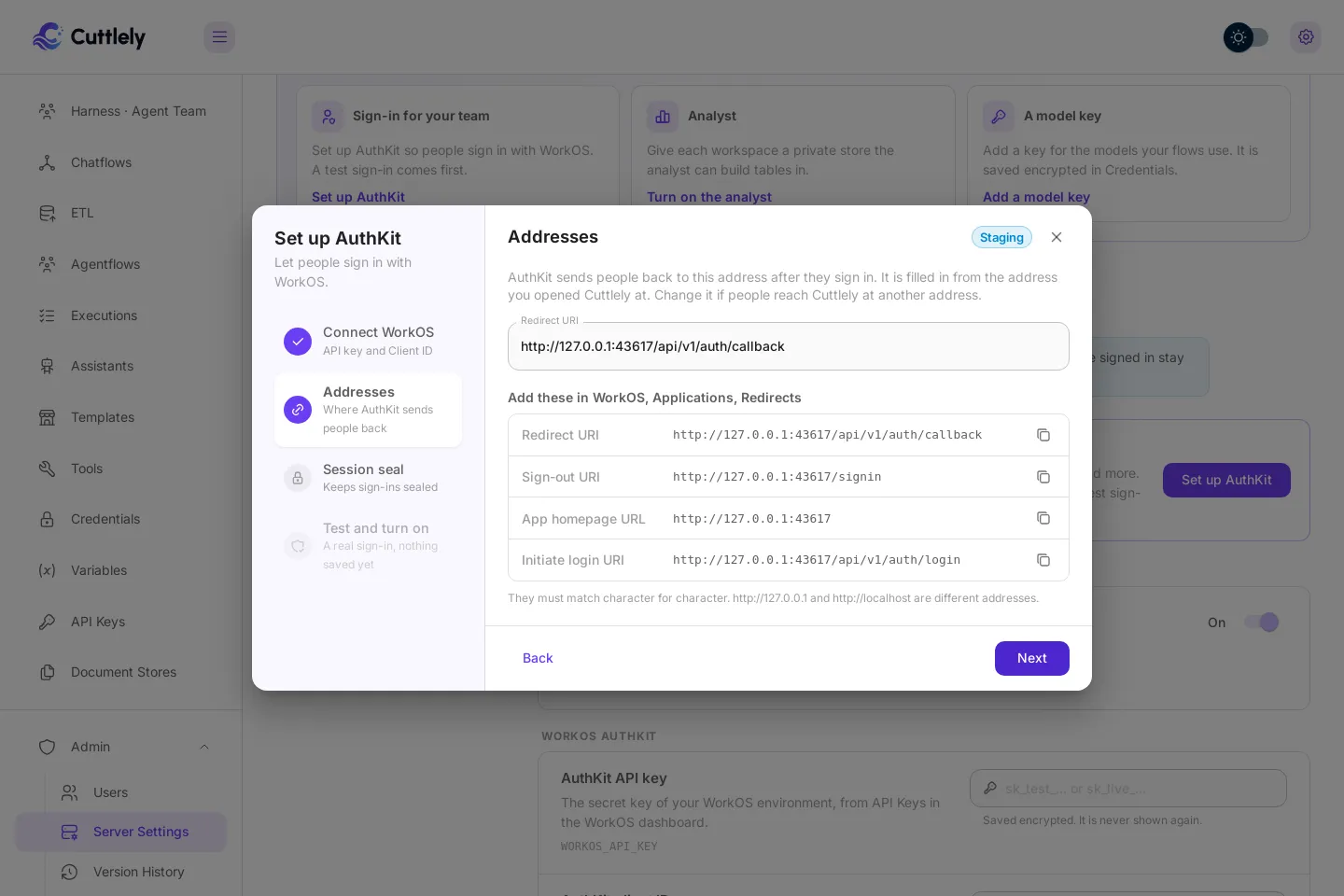Click the Staging badge
The width and height of the screenshot is (1344, 896).
pyautogui.click(x=1001, y=237)
